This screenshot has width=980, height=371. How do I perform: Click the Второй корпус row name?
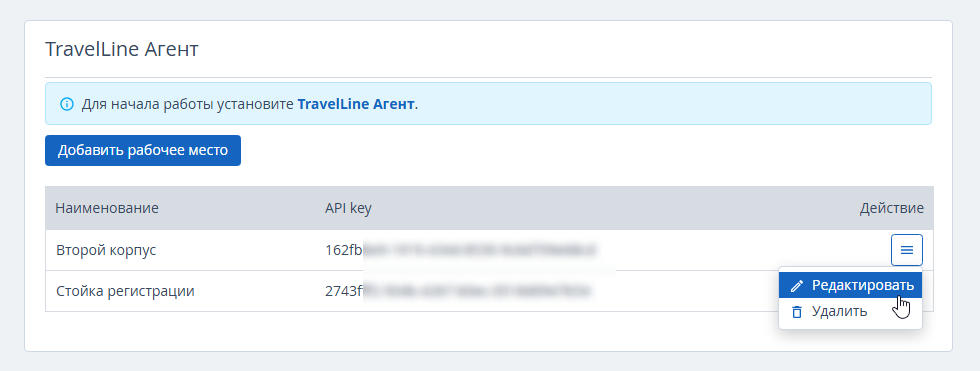[106, 250]
